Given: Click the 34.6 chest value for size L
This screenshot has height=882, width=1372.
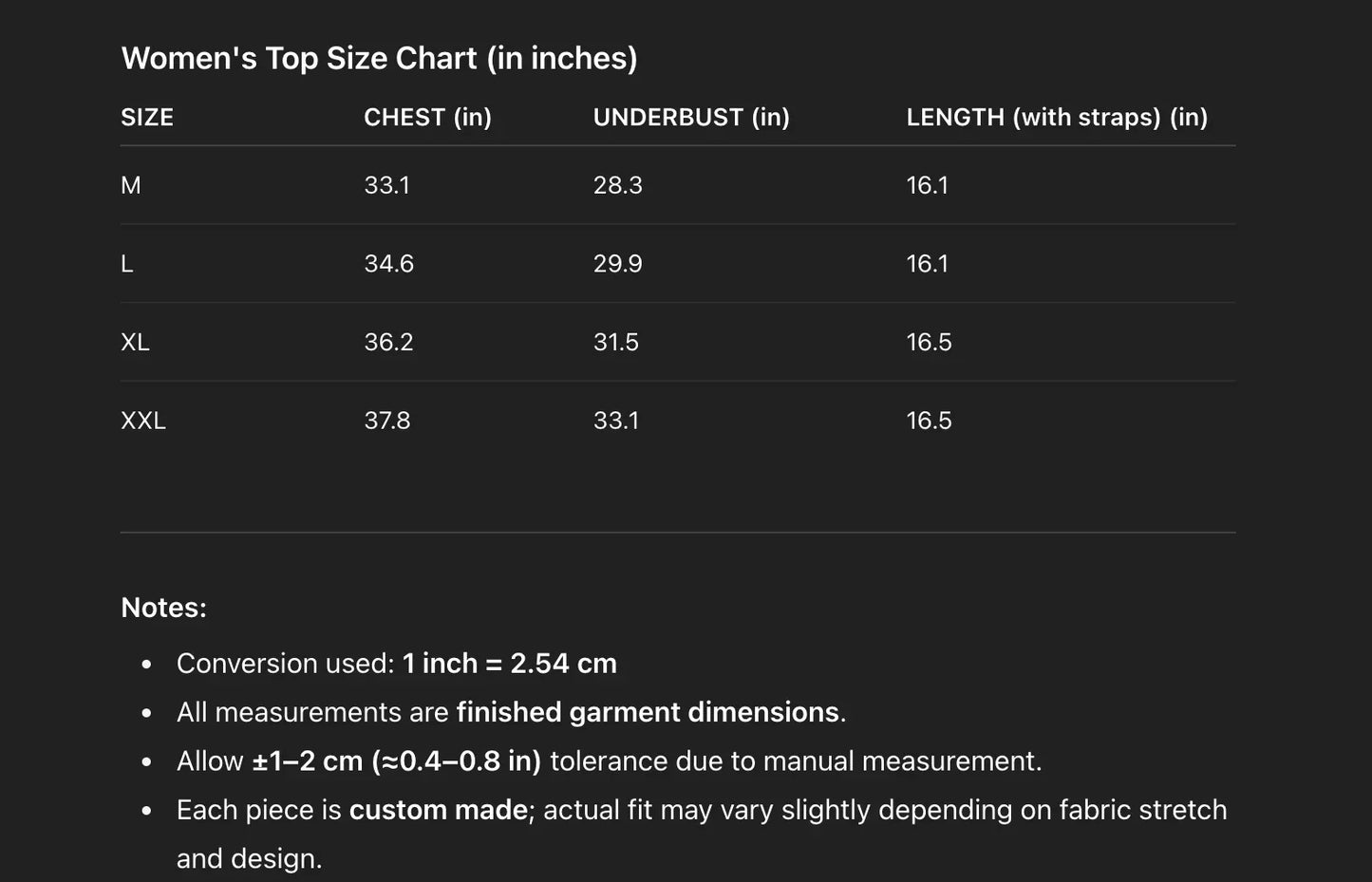Looking at the screenshot, I should (x=388, y=264).
